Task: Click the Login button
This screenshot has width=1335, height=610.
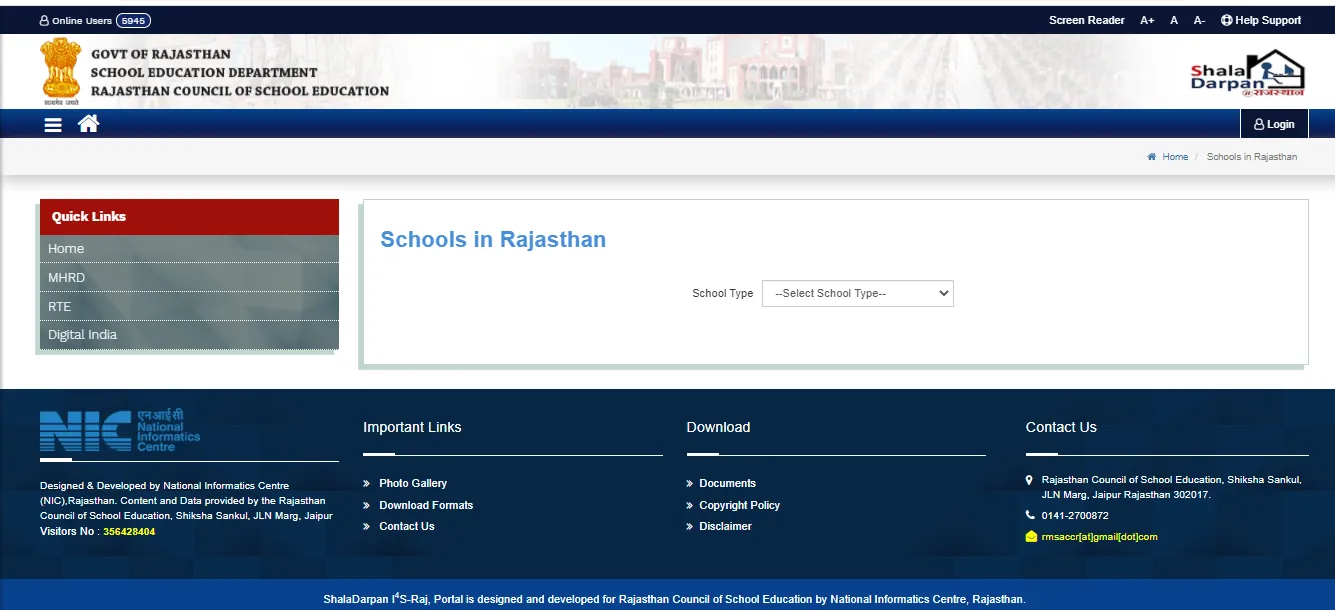Action: point(1274,124)
